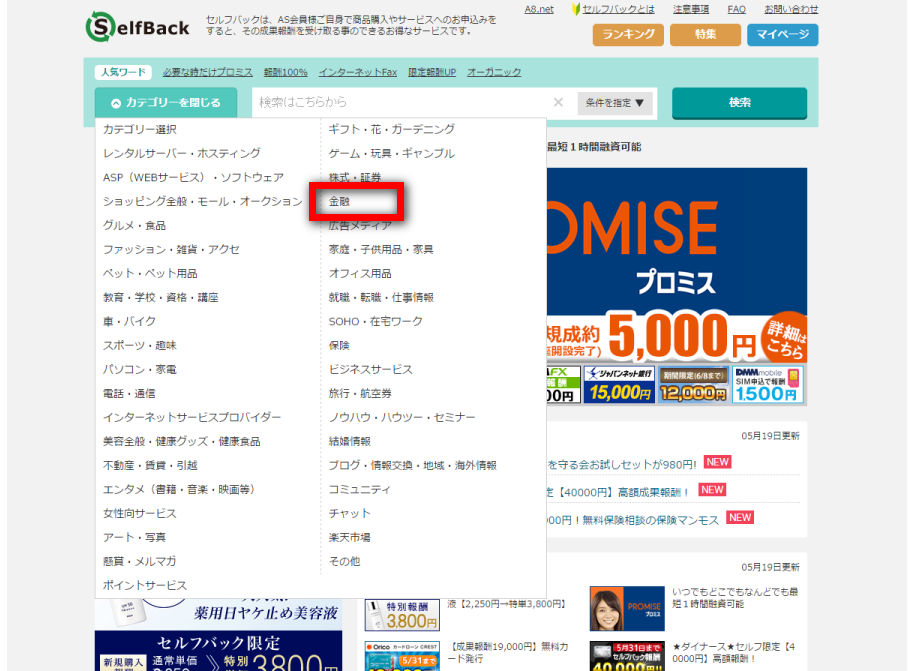Click the SelfBack logo
This screenshot has width=911, height=671.
point(140,28)
